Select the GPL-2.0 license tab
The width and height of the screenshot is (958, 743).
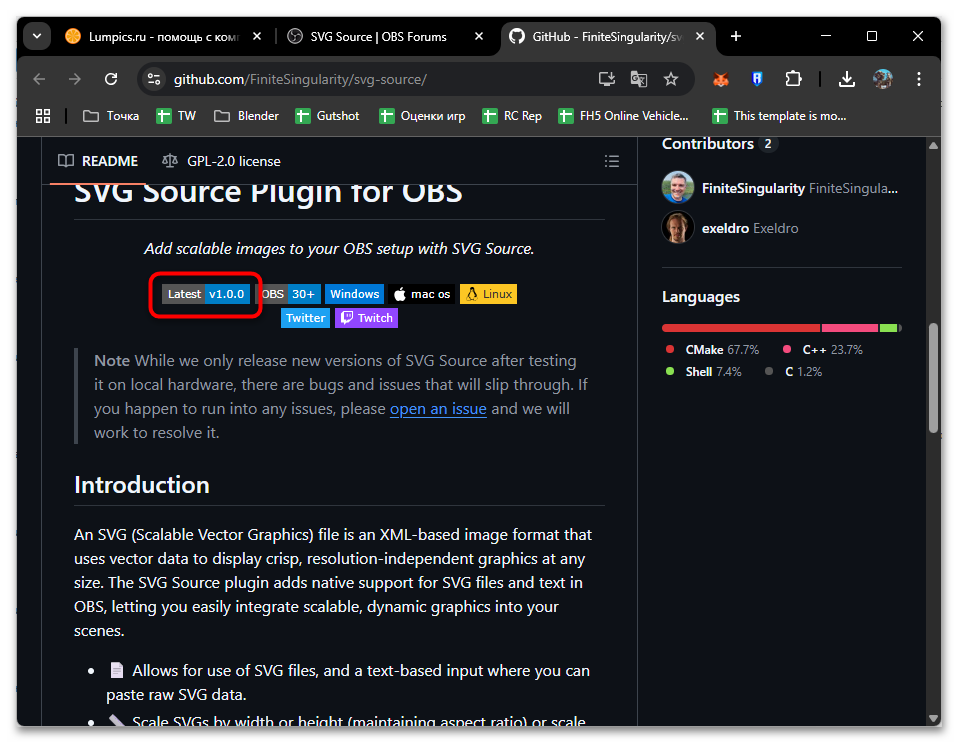(x=221, y=161)
